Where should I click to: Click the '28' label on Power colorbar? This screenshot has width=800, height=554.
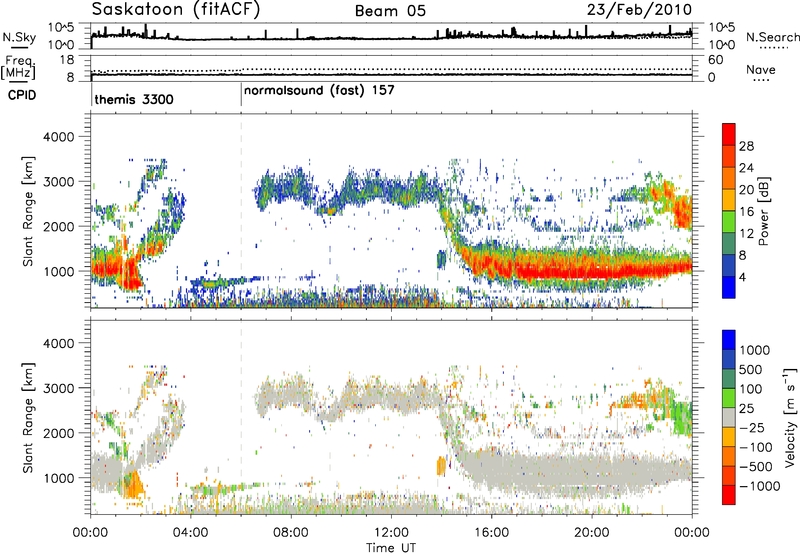click(x=746, y=146)
